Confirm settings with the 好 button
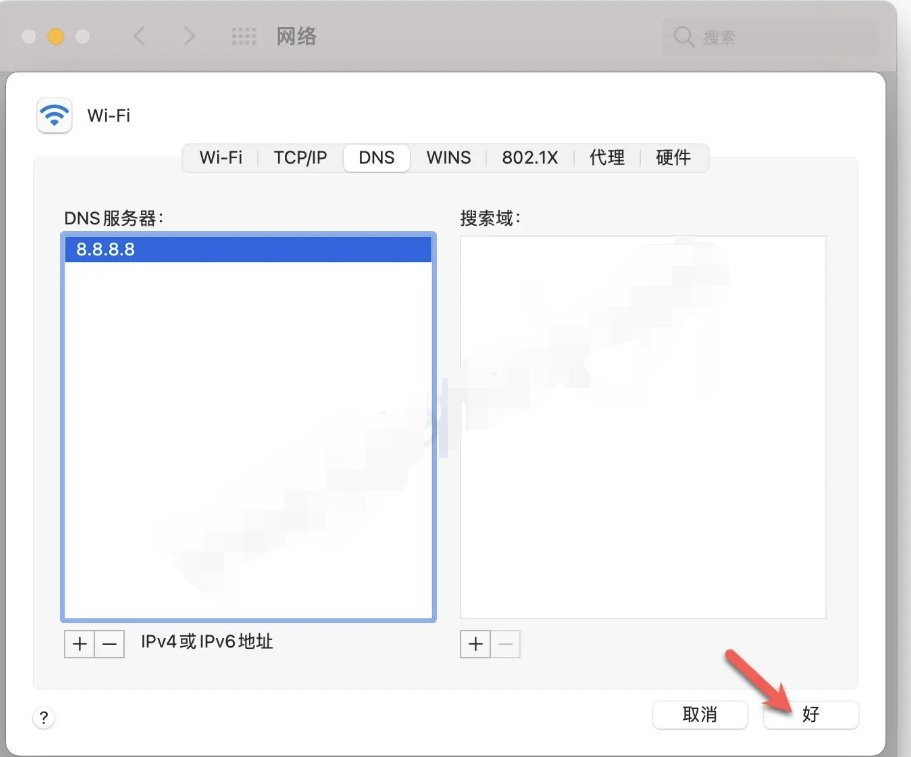The width and height of the screenshot is (911, 757). click(810, 715)
